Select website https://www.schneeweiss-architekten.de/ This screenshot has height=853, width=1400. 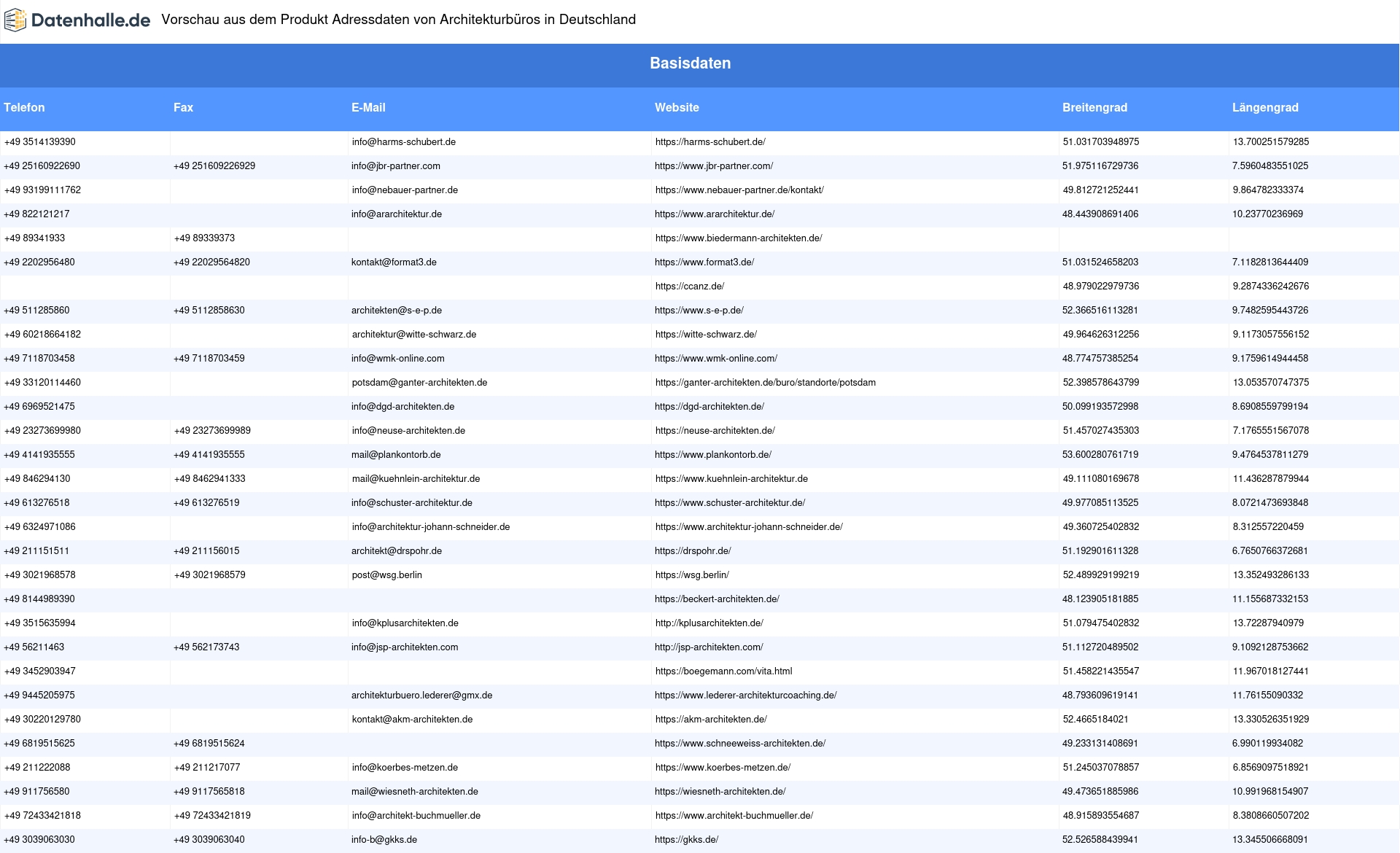[740, 744]
